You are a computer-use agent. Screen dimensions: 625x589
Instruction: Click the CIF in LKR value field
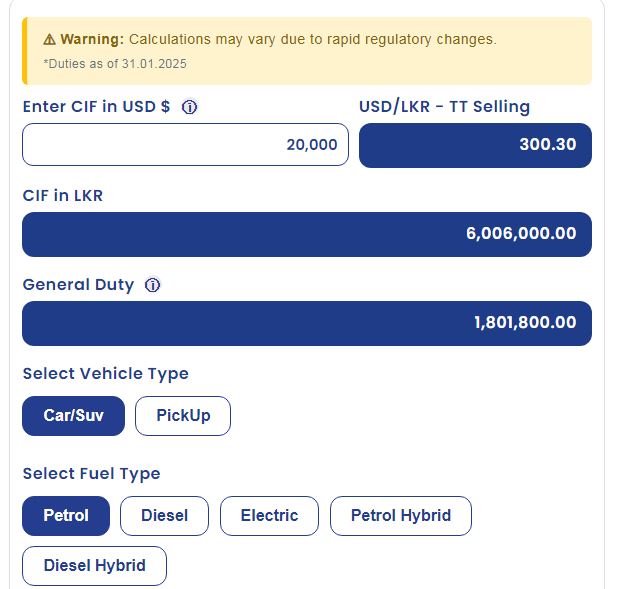(x=306, y=234)
